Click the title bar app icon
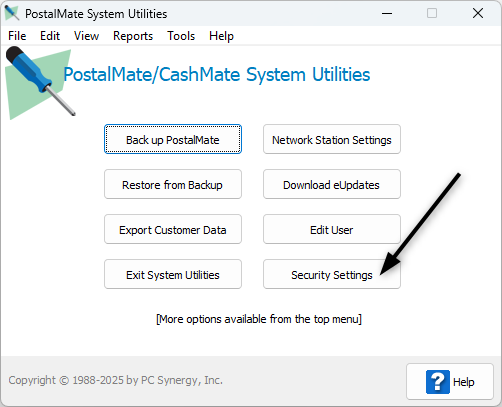 point(12,13)
